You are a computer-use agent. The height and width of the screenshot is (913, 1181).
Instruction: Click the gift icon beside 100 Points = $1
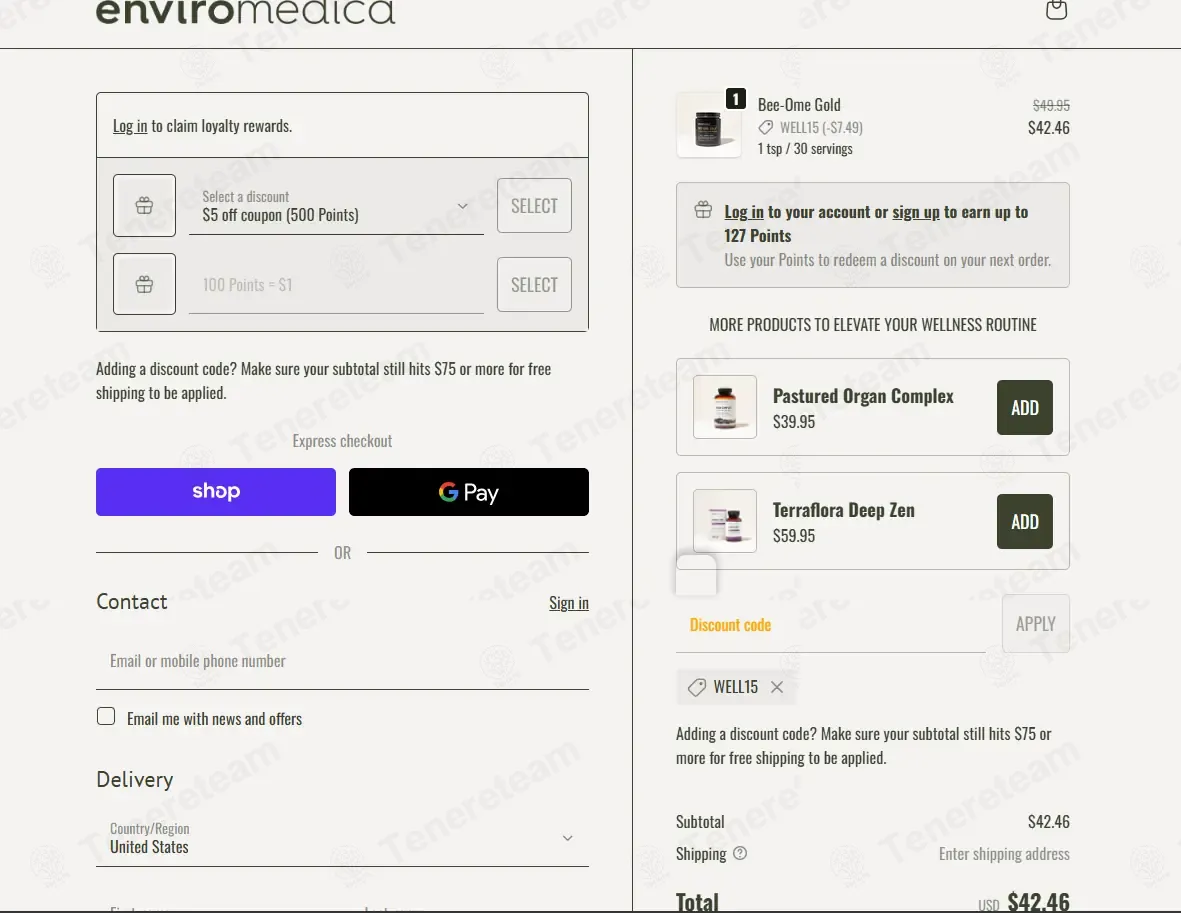[x=145, y=284]
